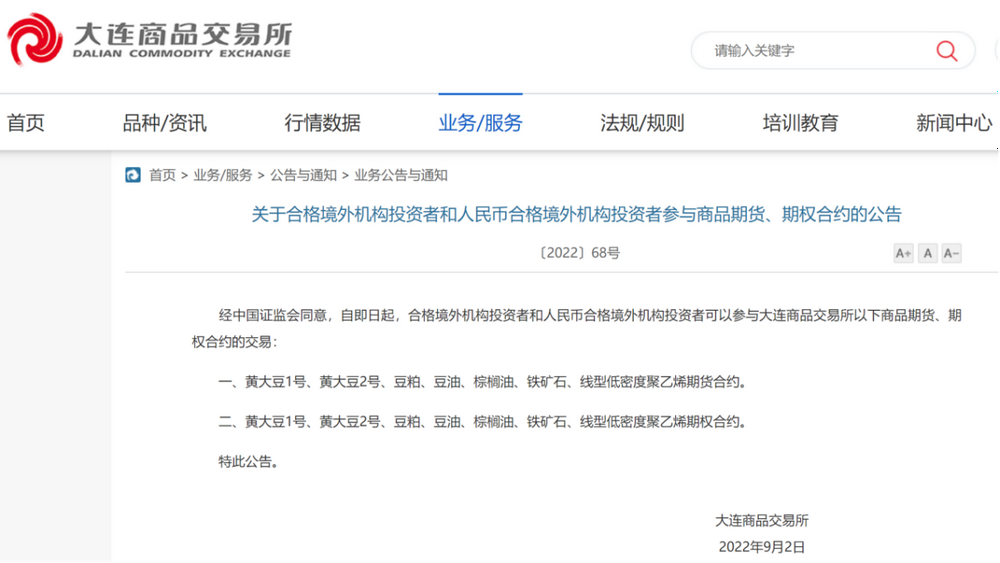
Task: Decrease font size with A- button
Action: 951,253
